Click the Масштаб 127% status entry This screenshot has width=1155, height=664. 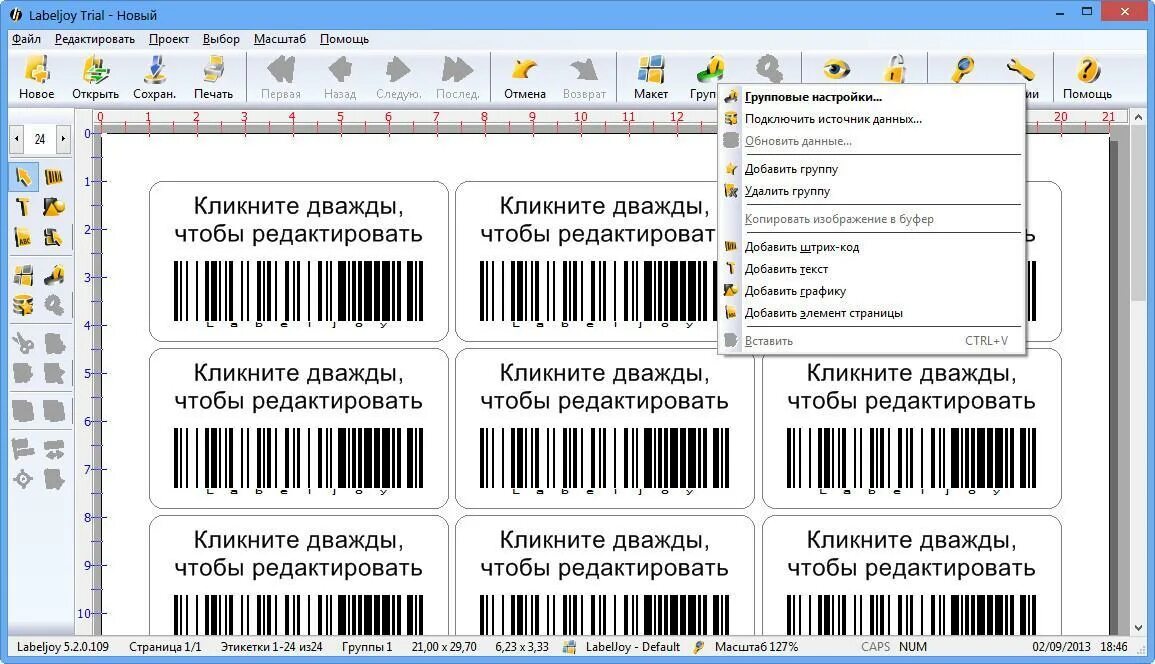(x=756, y=647)
